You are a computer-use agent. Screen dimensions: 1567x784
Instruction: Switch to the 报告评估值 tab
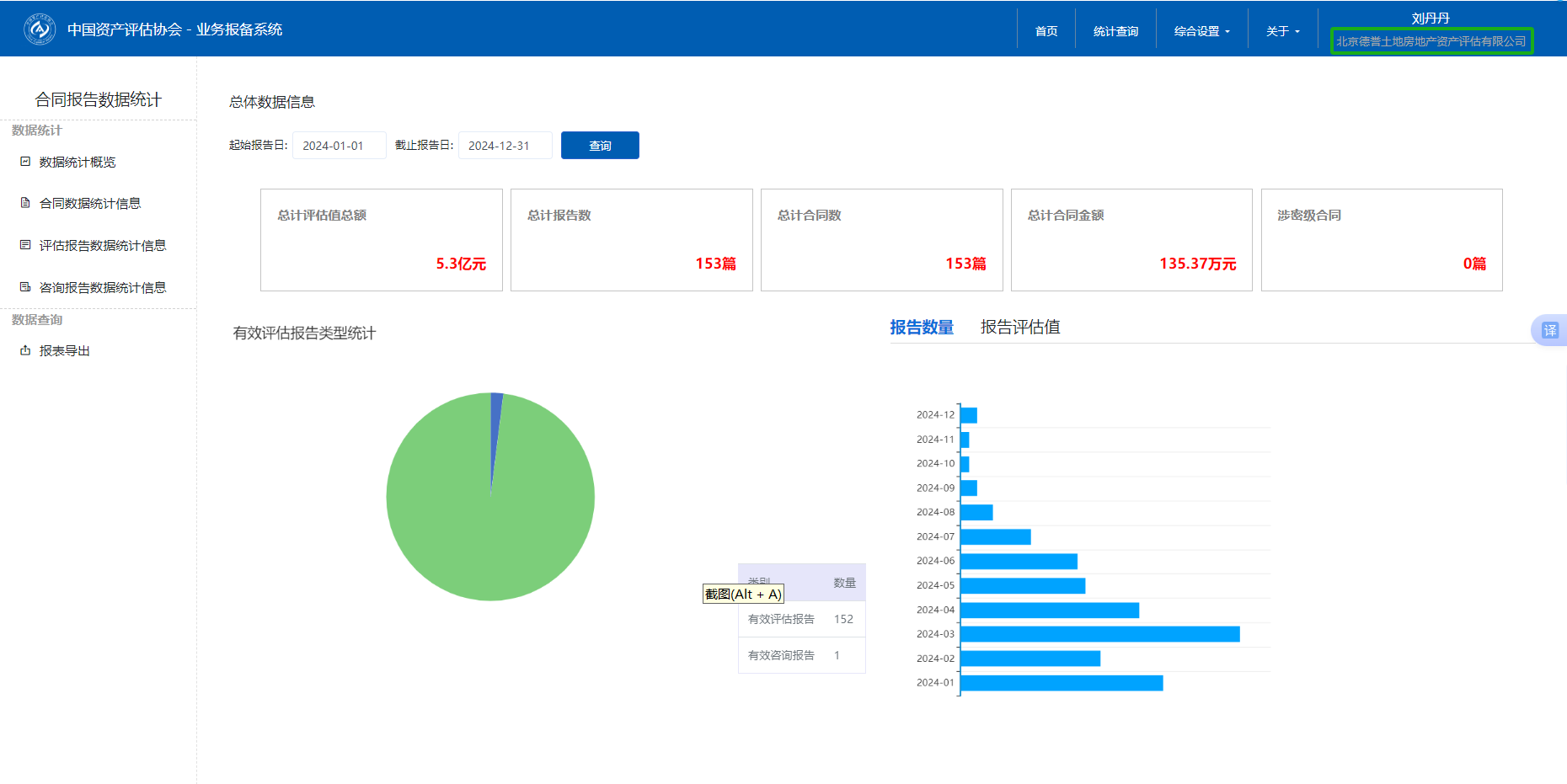coord(1019,328)
